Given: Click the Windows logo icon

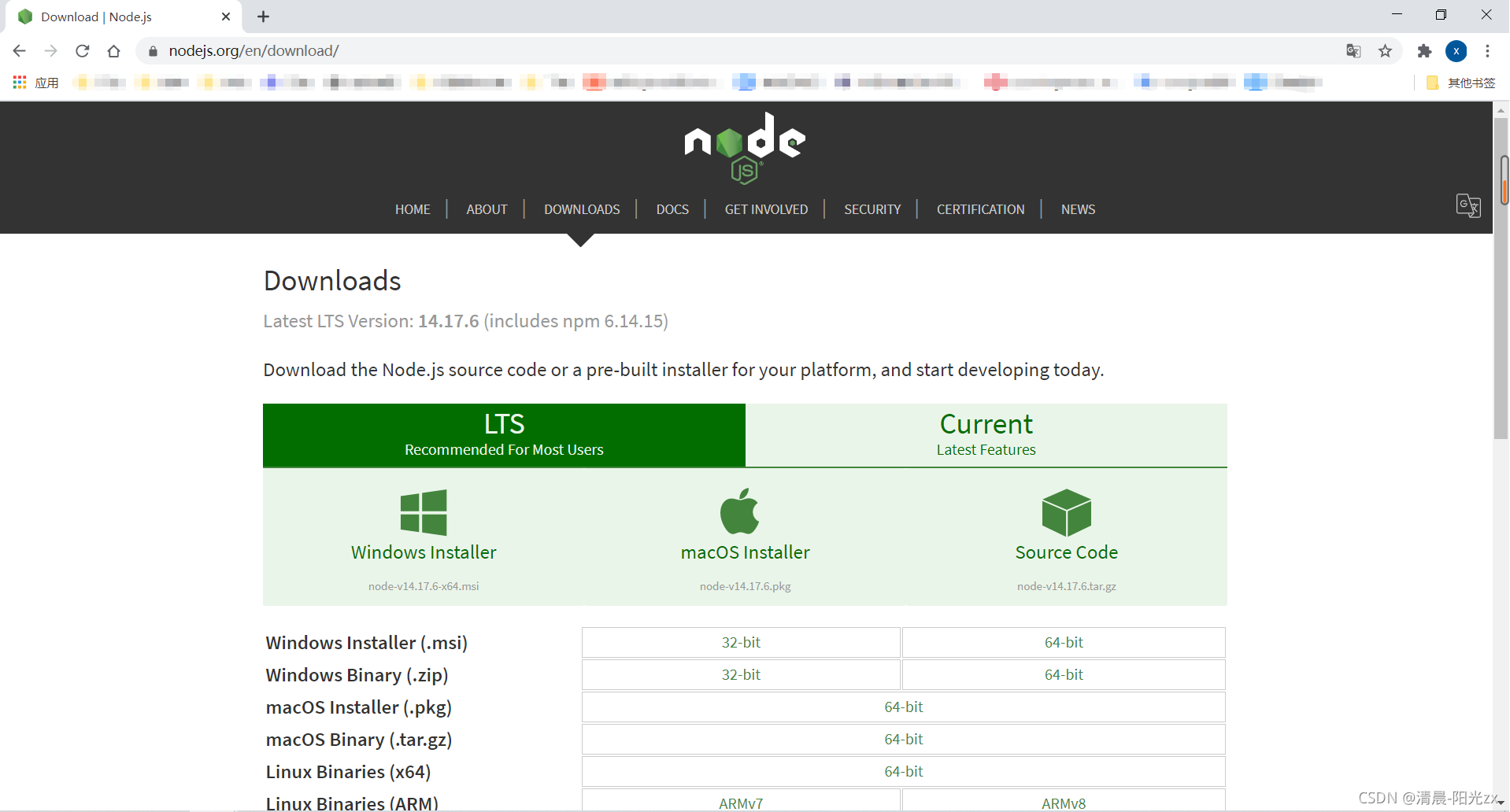Looking at the screenshot, I should click(424, 512).
